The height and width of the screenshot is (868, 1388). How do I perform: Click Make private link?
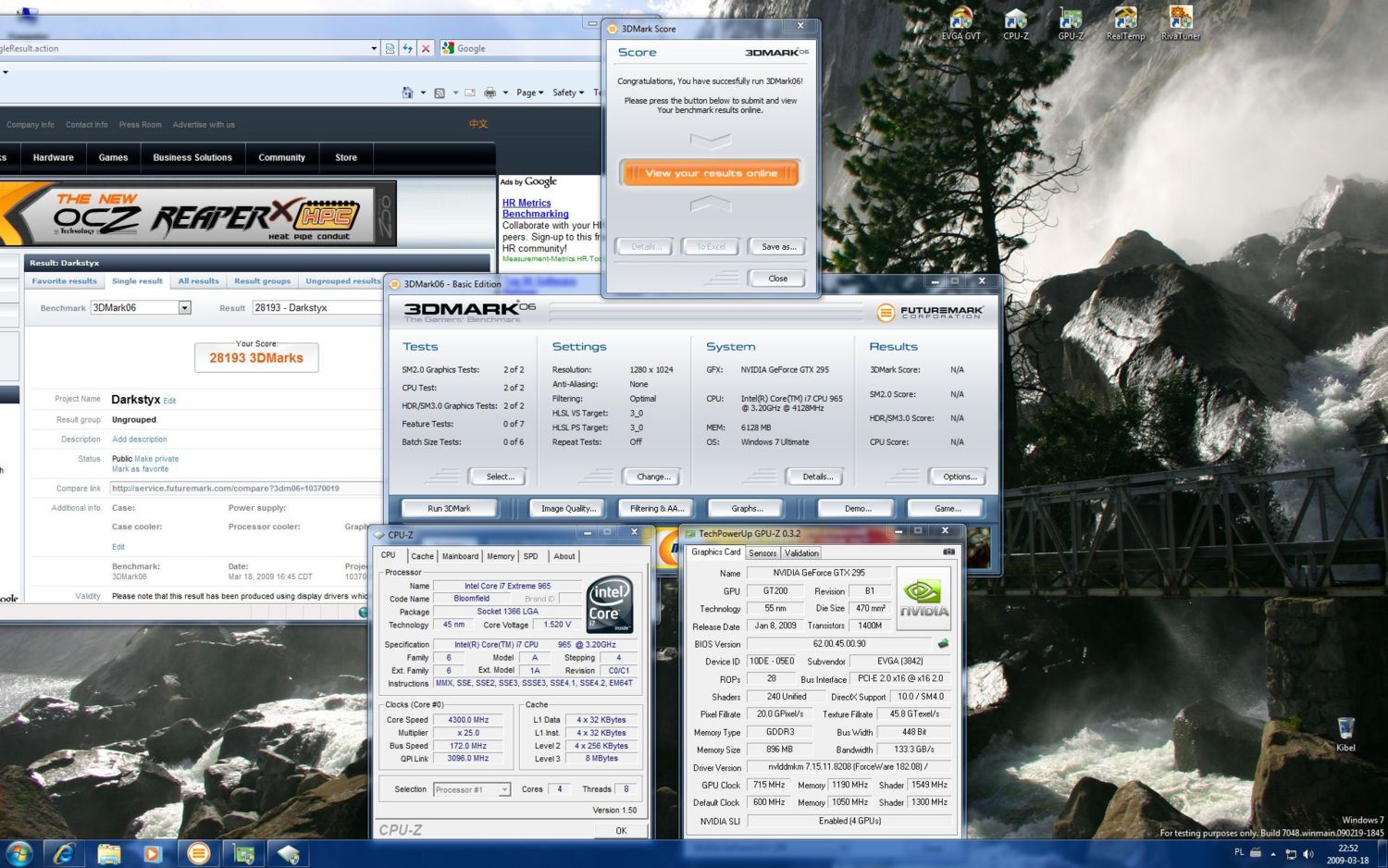click(x=156, y=459)
